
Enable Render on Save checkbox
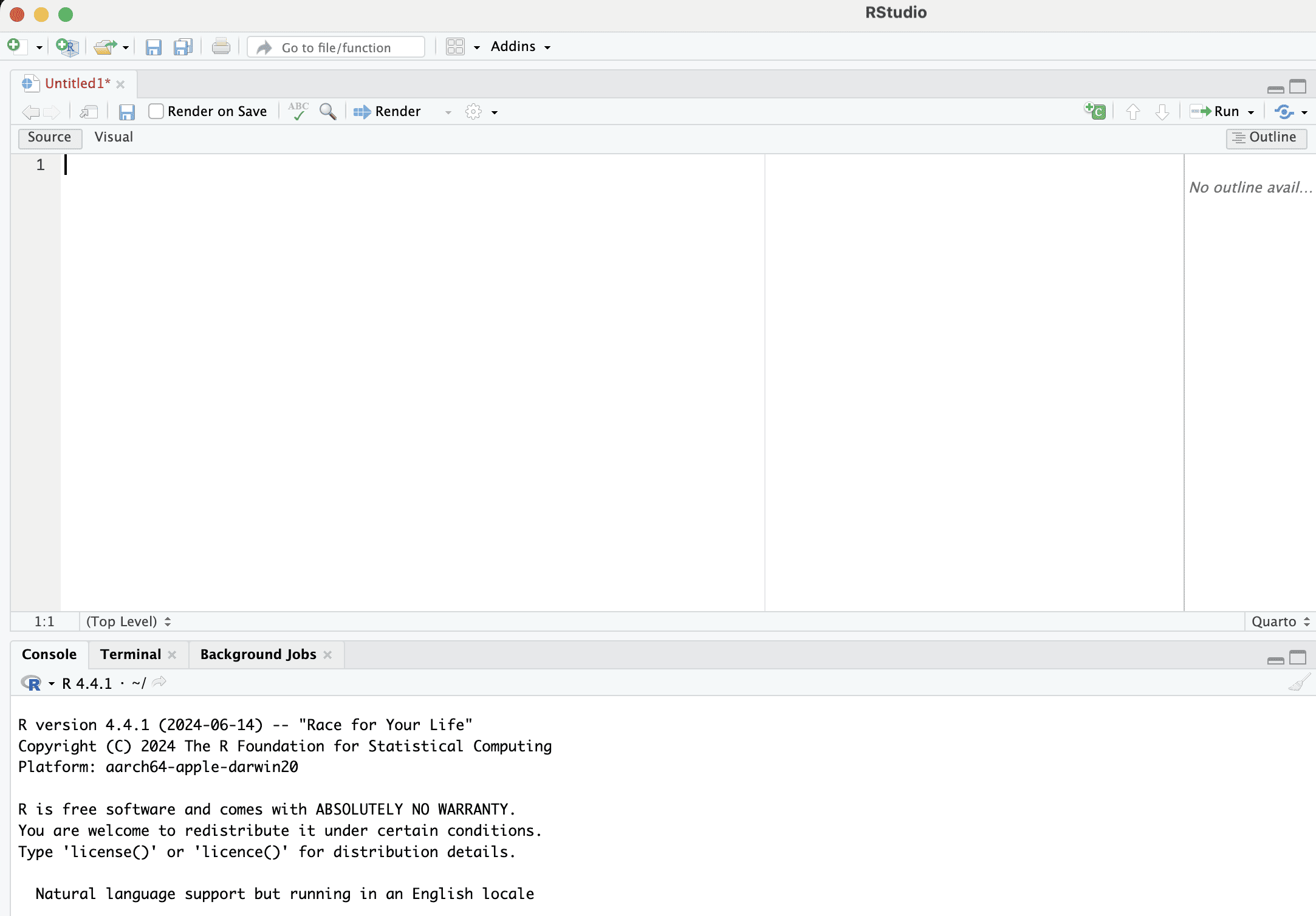coord(156,111)
